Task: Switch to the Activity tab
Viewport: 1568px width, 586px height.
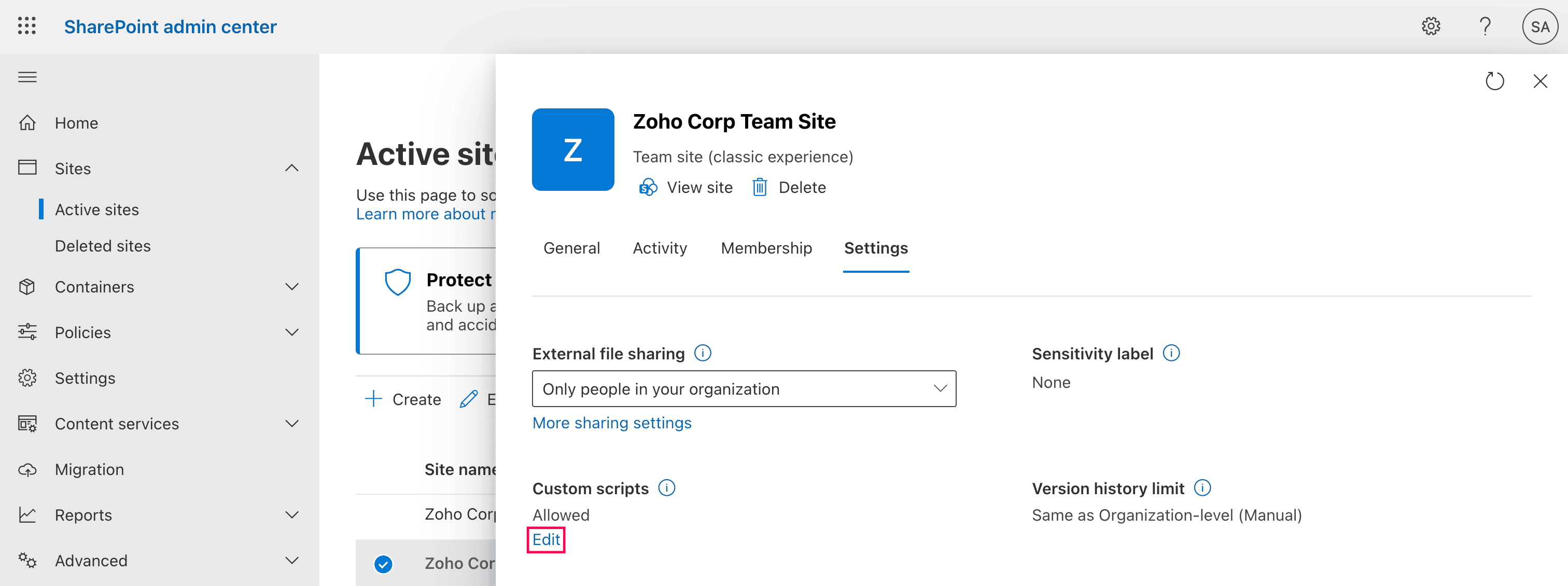Action: coord(660,248)
